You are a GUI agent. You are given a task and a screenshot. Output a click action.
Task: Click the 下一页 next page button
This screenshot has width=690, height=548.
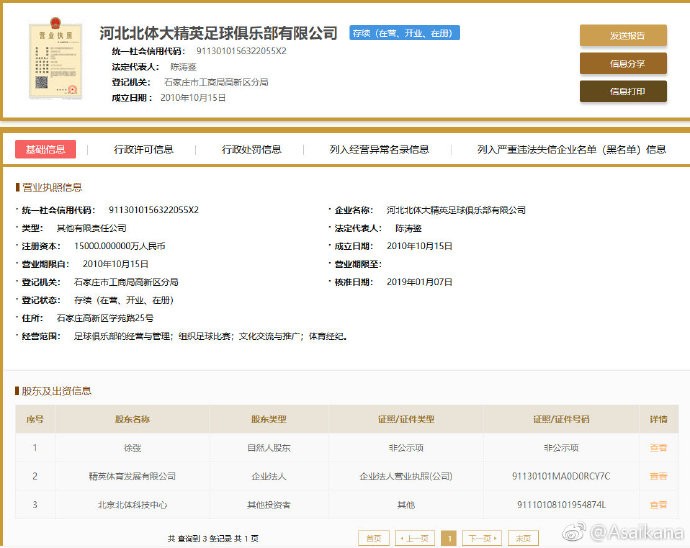(x=483, y=537)
